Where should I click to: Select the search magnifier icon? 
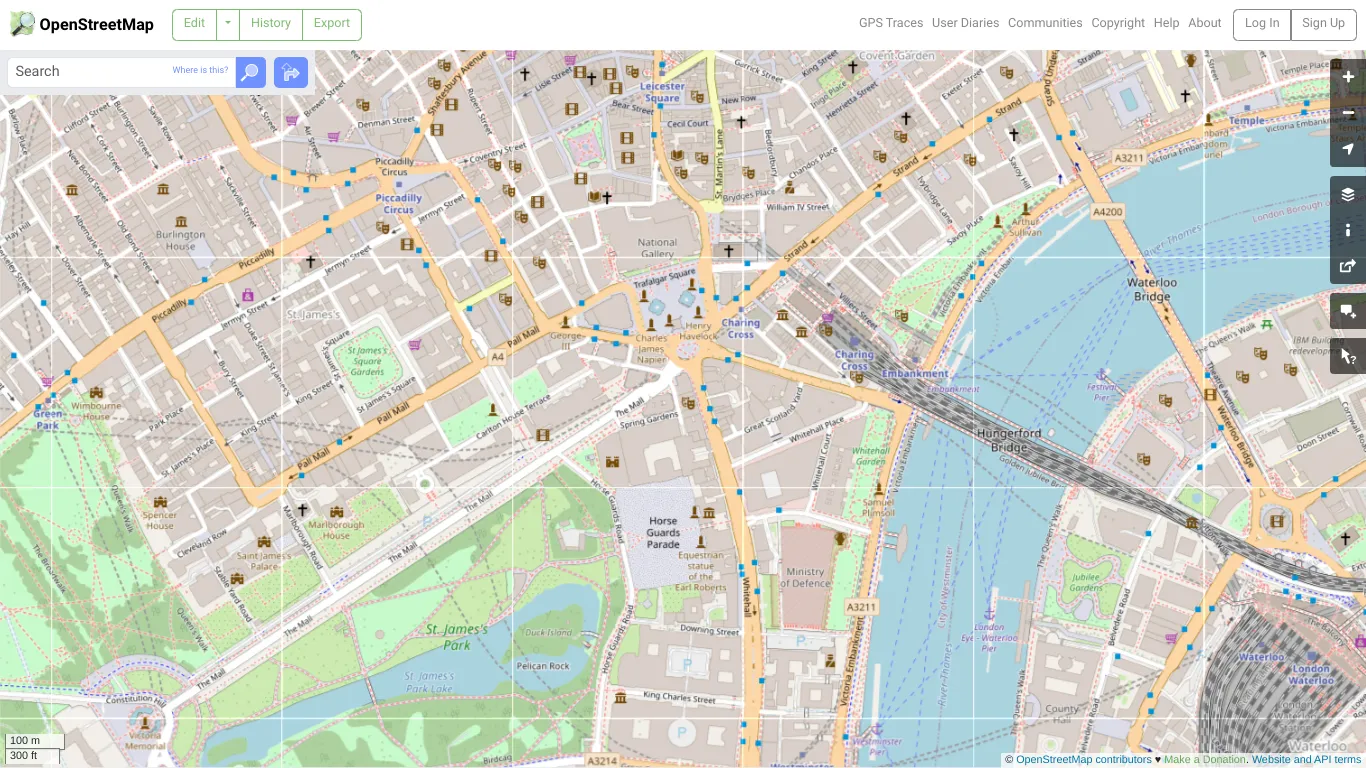(x=250, y=71)
